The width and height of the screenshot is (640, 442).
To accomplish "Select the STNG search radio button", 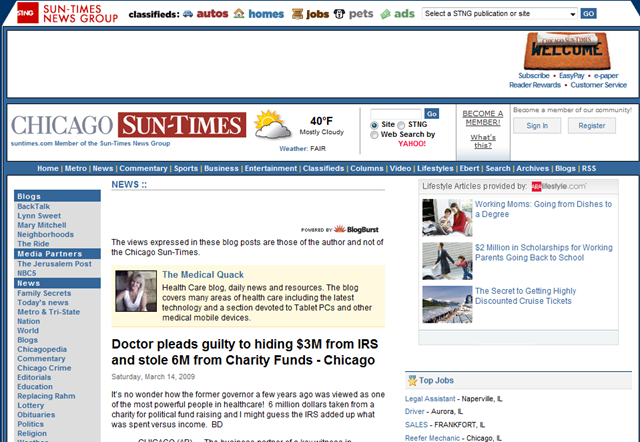I will [x=401, y=125].
